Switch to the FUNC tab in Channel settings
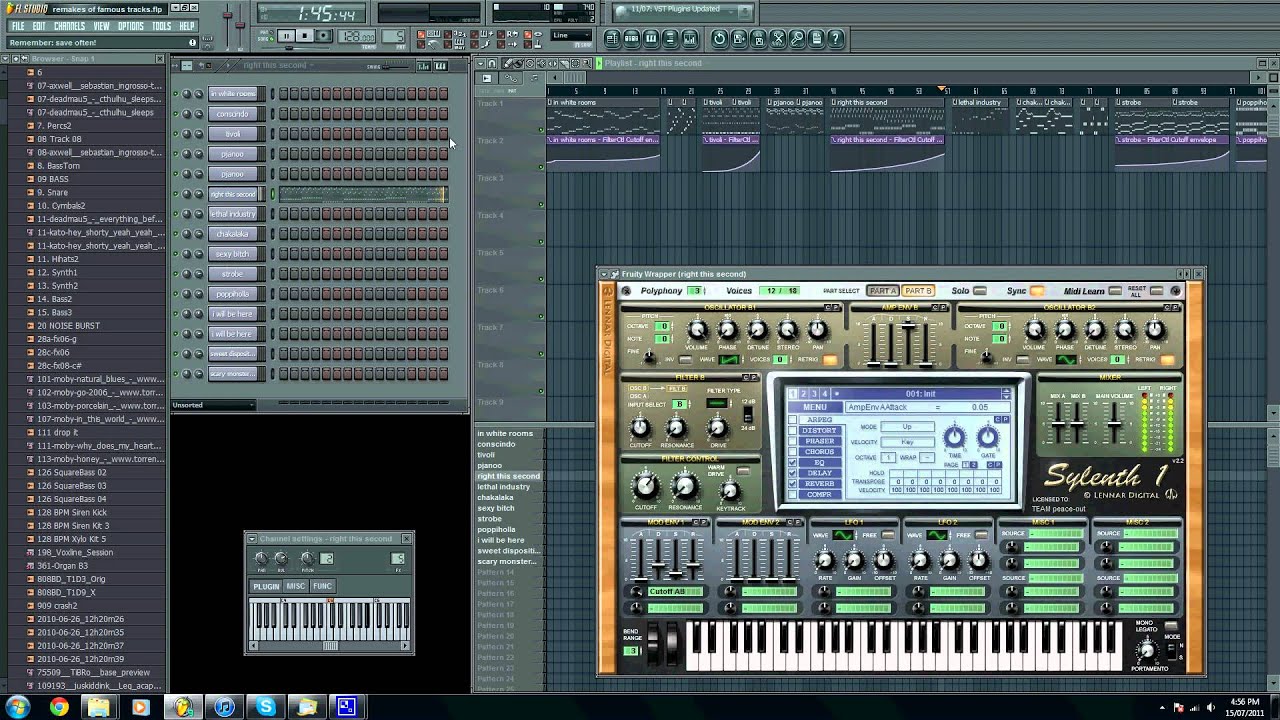The image size is (1280, 720). [322, 586]
